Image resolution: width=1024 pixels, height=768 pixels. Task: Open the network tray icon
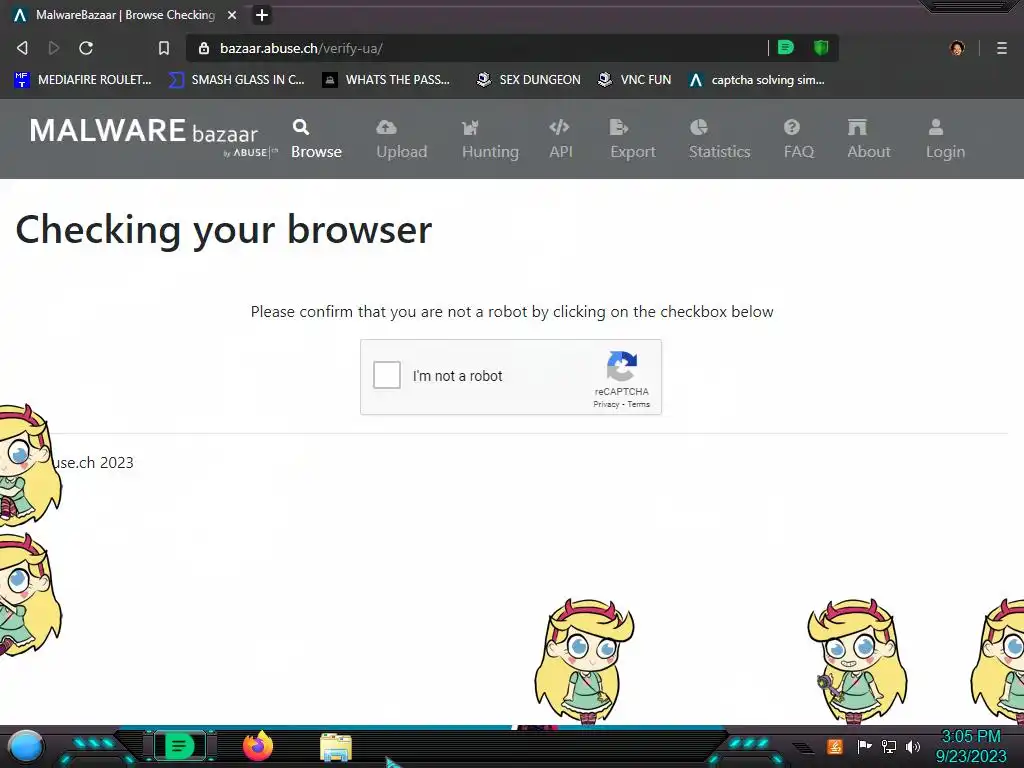click(889, 746)
